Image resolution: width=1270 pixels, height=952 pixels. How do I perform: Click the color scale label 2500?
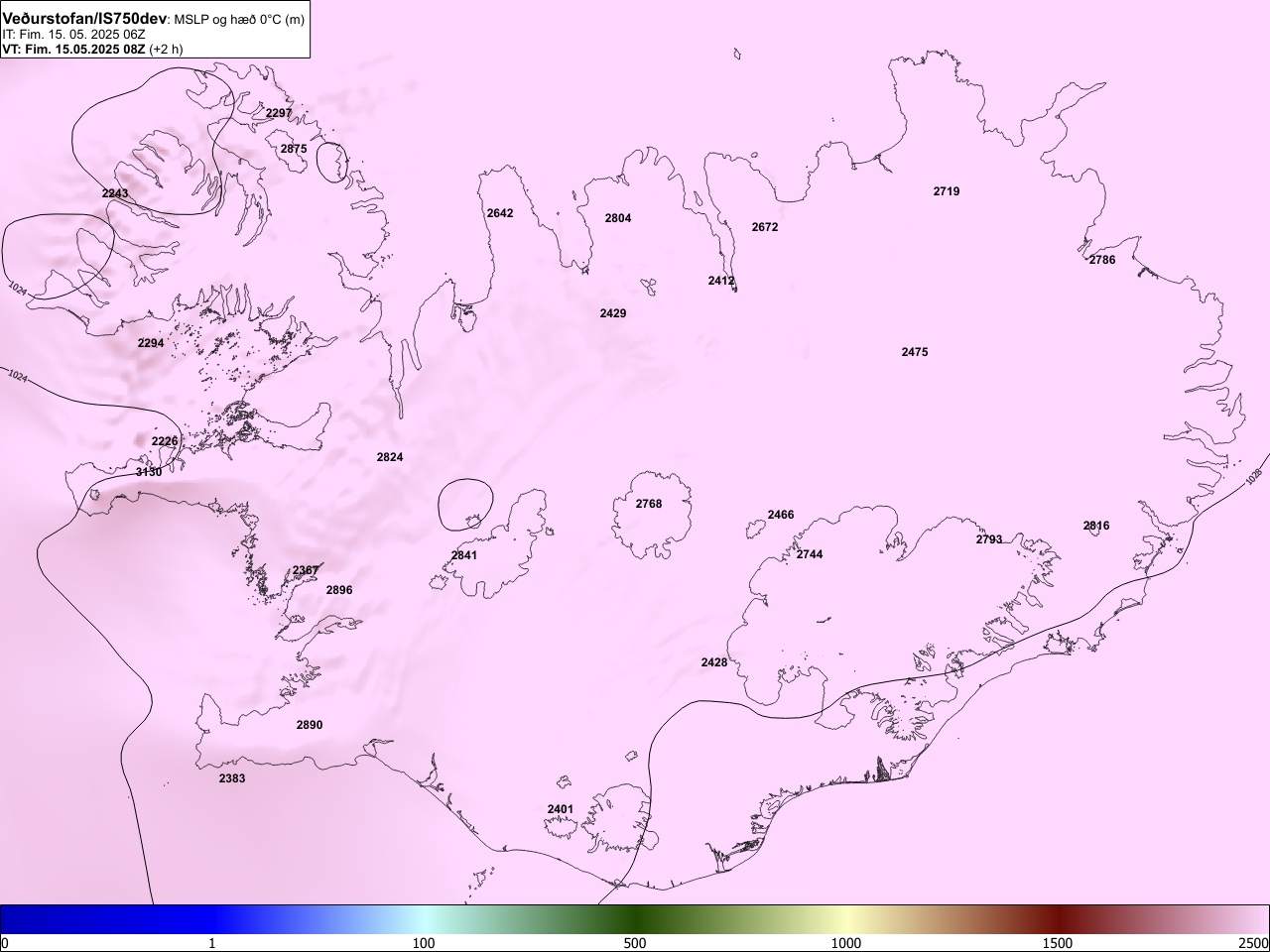[1253, 942]
